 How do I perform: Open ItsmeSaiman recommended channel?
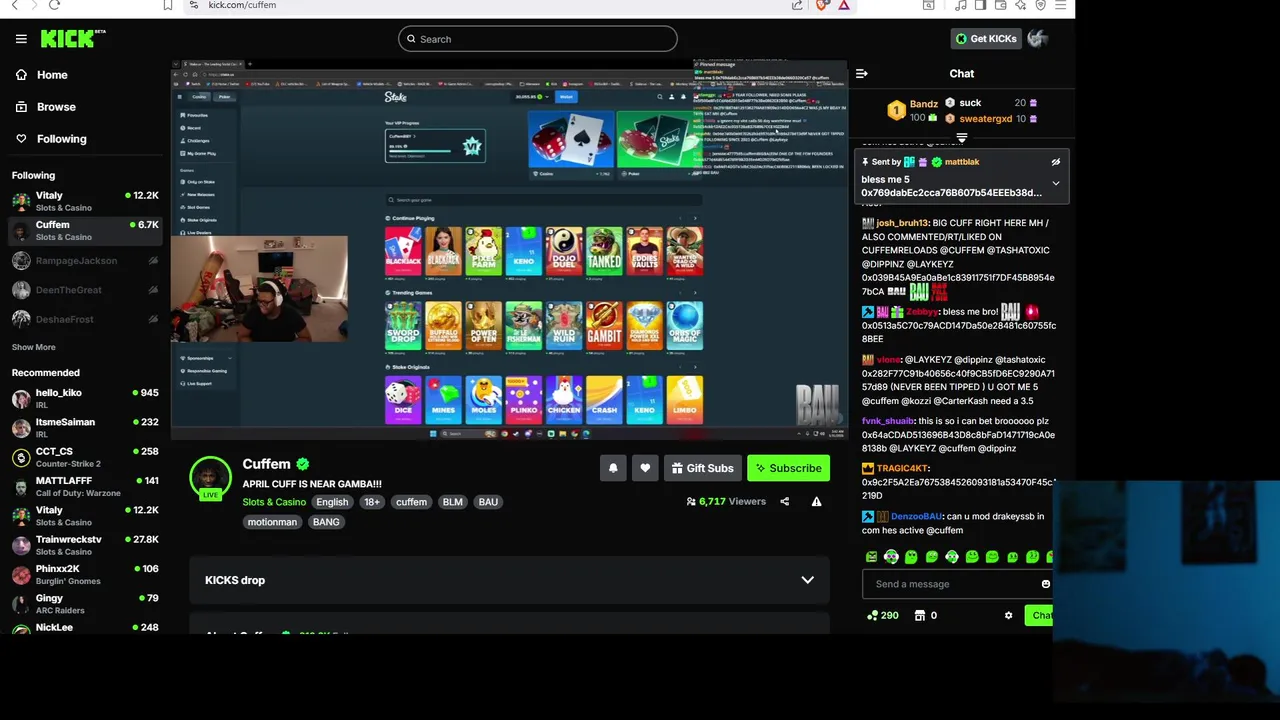coord(85,427)
